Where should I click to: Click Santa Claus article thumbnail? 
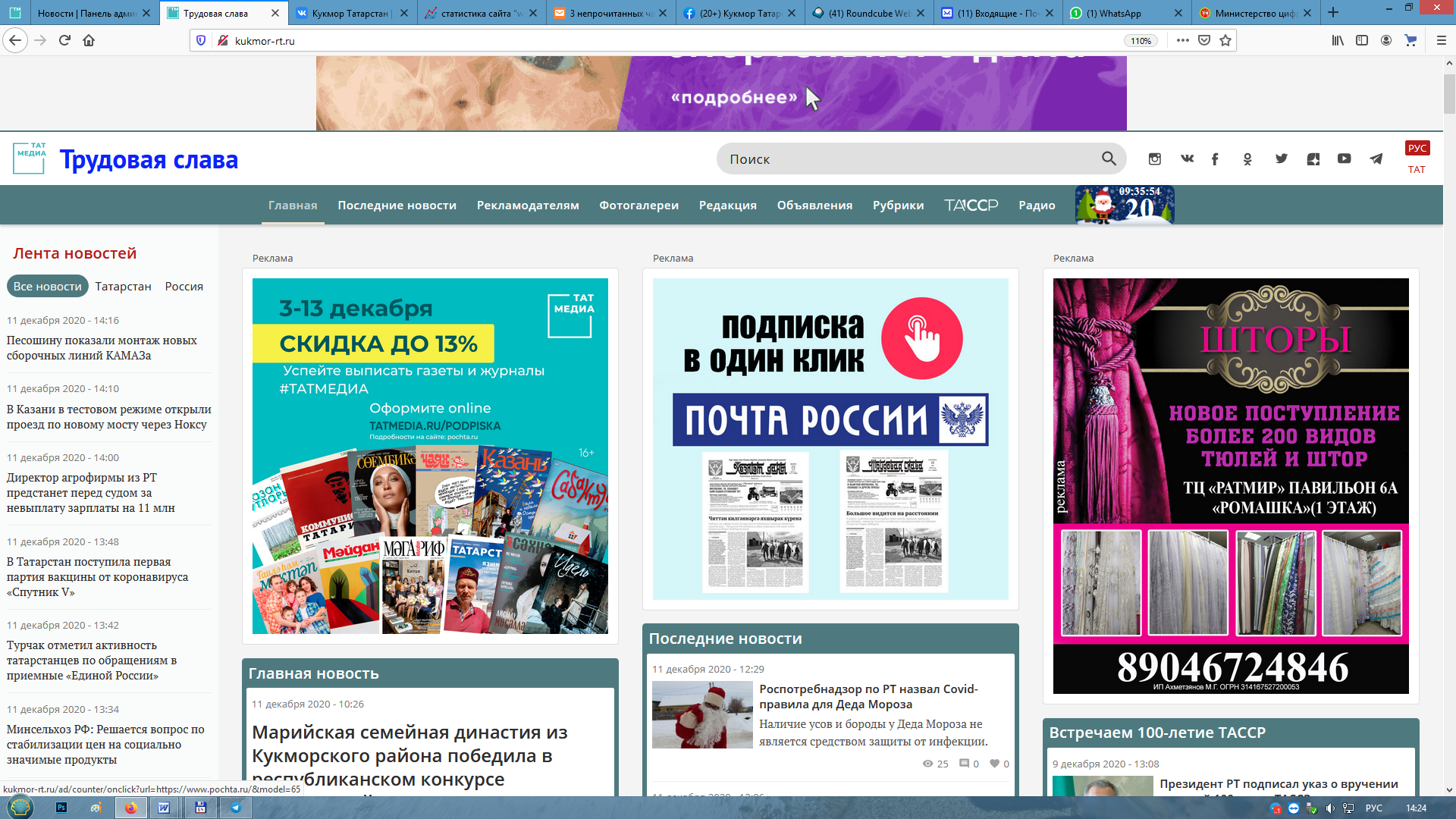(x=702, y=714)
